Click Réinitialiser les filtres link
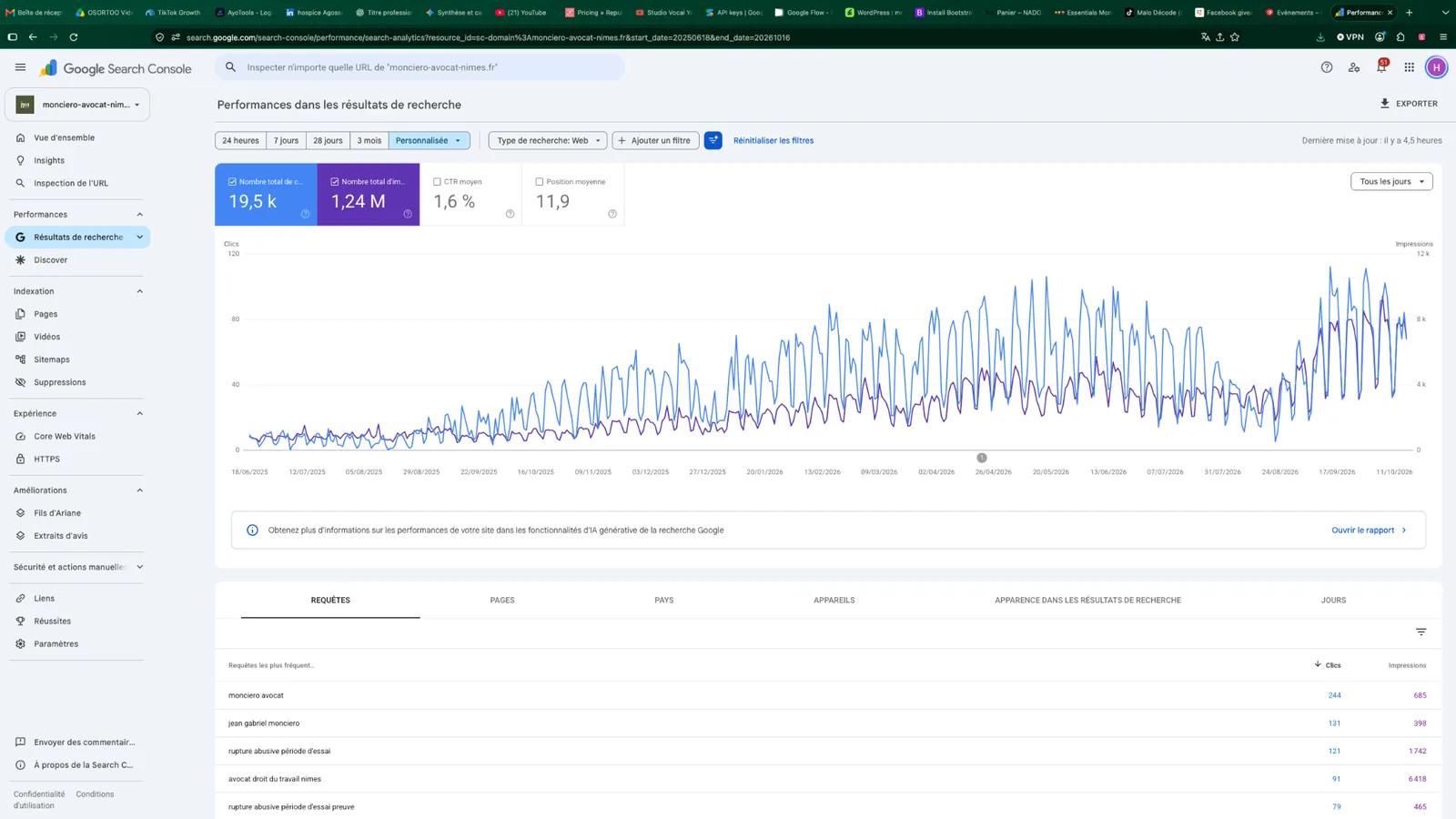The width and height of the screenshot is (1456, 819). coord(773,140)
